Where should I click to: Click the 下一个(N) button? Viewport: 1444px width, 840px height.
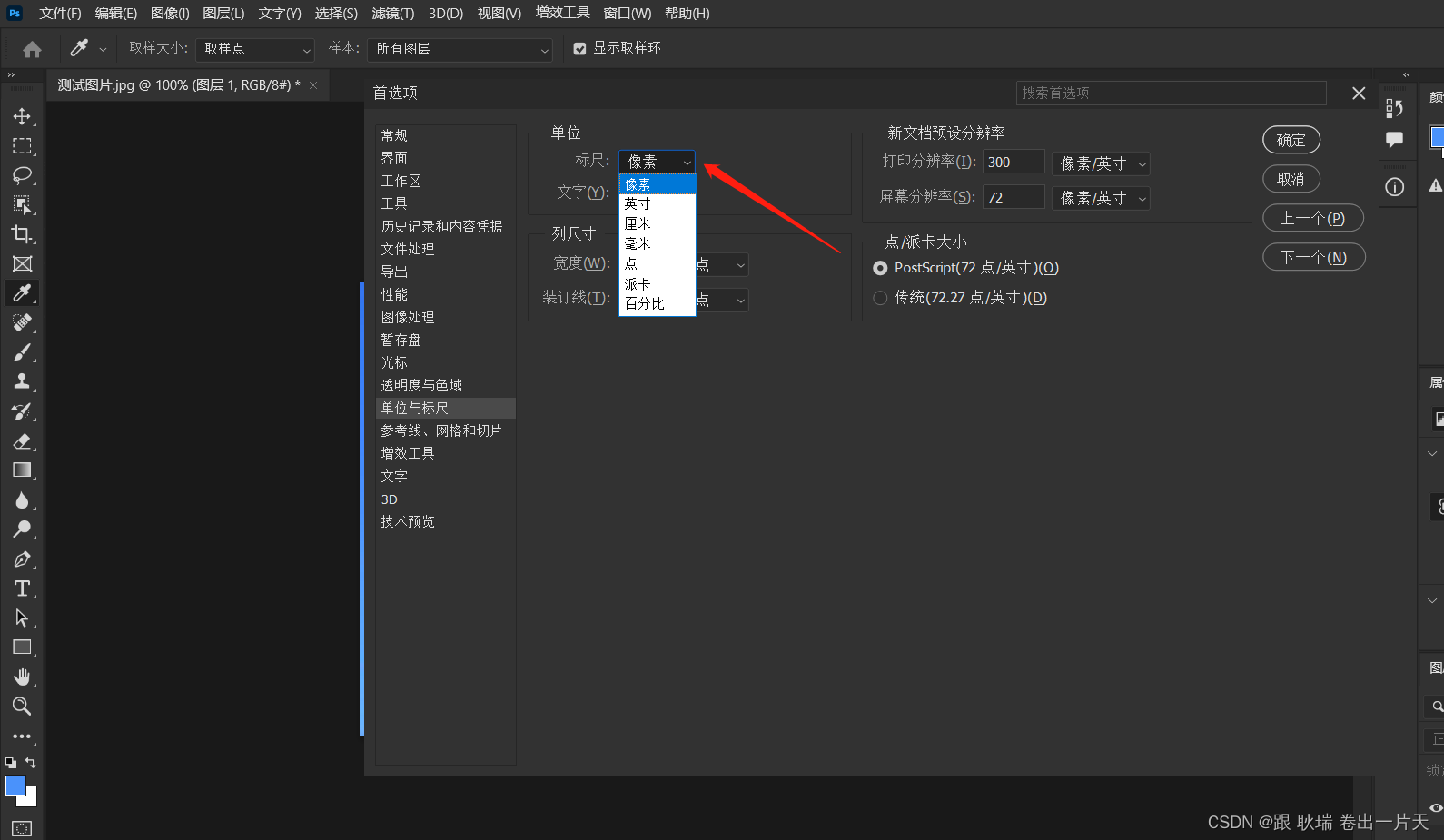[x=1313, y=257]
